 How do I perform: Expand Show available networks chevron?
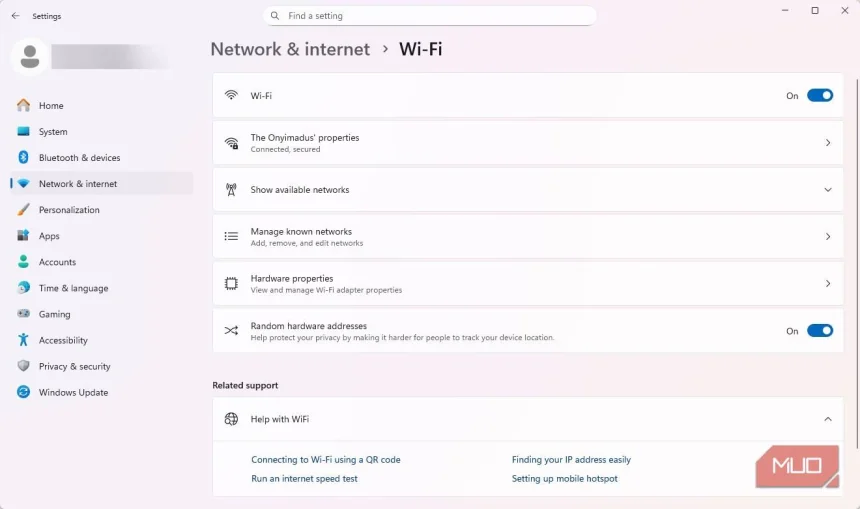[827, 190]
